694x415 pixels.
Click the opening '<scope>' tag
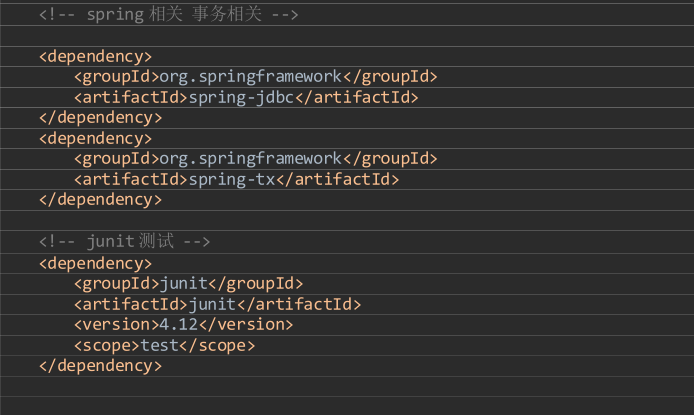point(107,346)
